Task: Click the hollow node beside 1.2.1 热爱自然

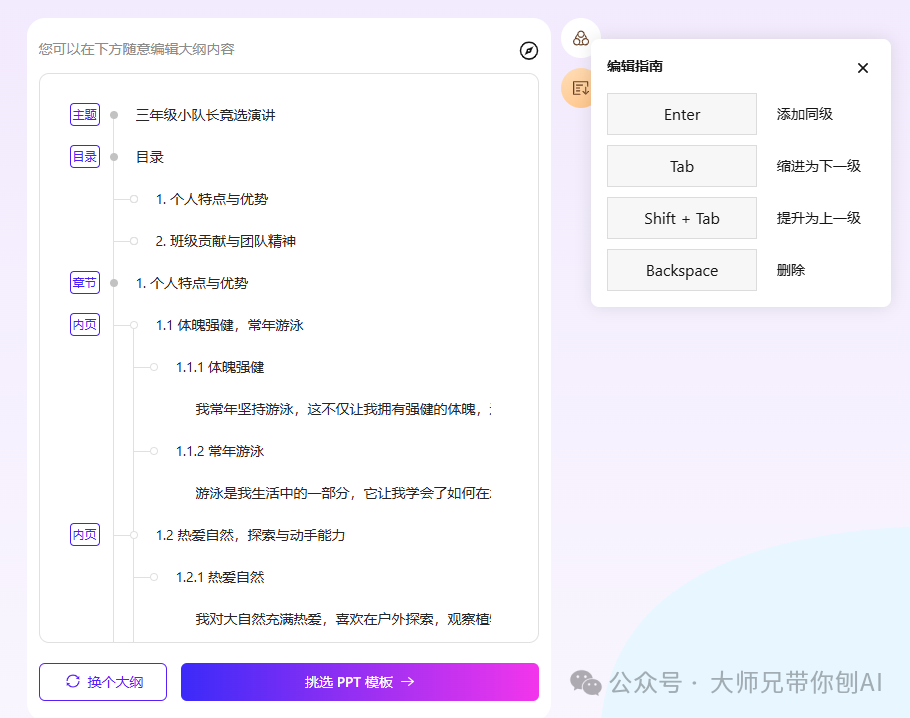Action: pyautogui.click(x=154, y=577)
